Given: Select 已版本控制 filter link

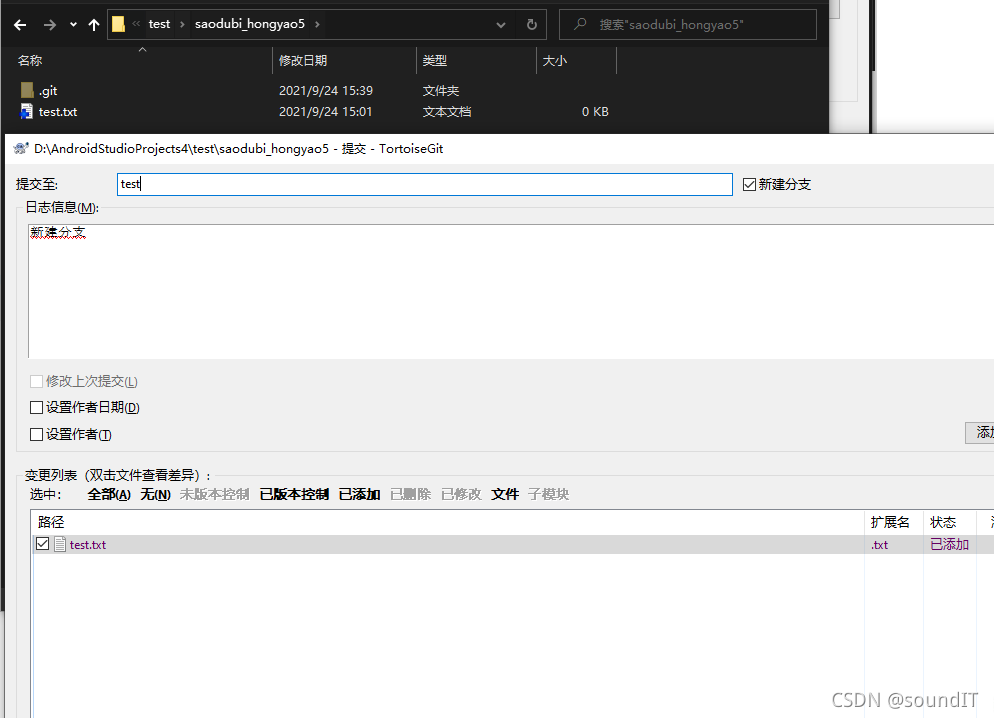Looking at the screenshot, I should click(x=294, y=494).
